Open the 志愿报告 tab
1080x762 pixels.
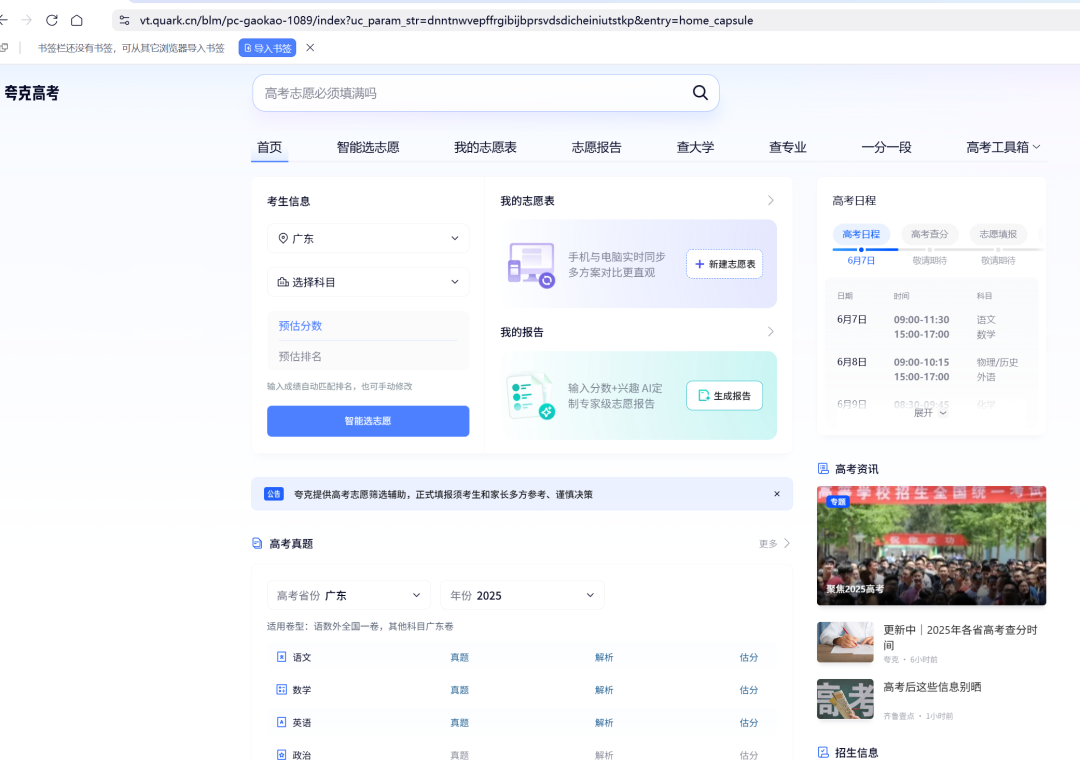tap(596, 147)
